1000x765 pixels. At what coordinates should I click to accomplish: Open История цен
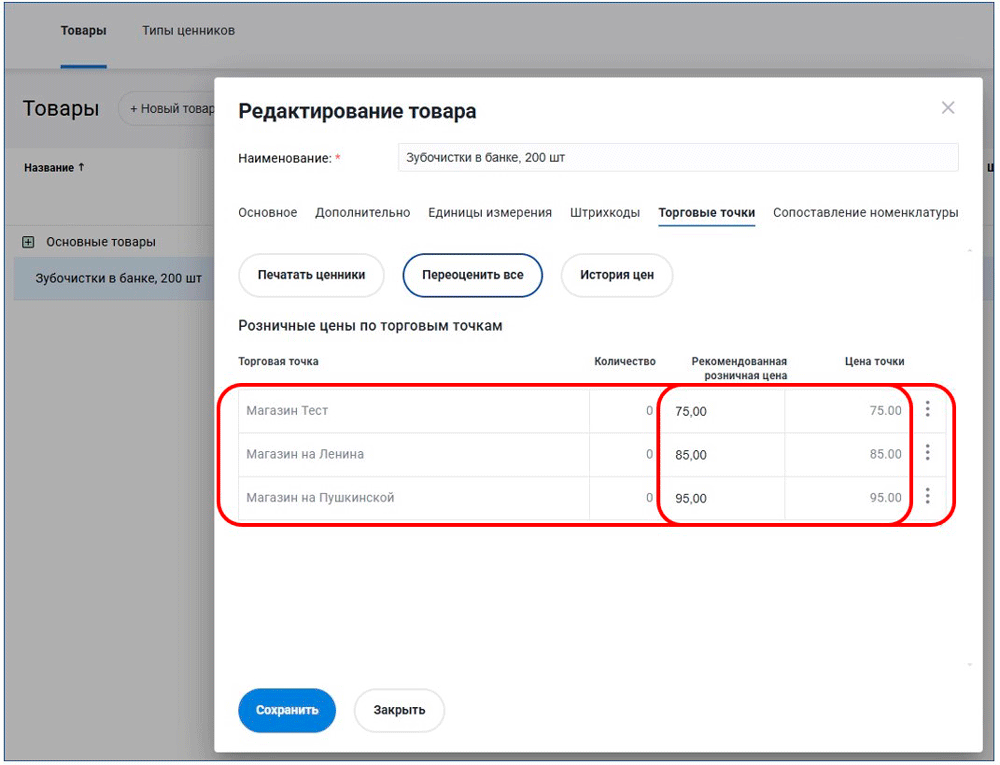617,275
